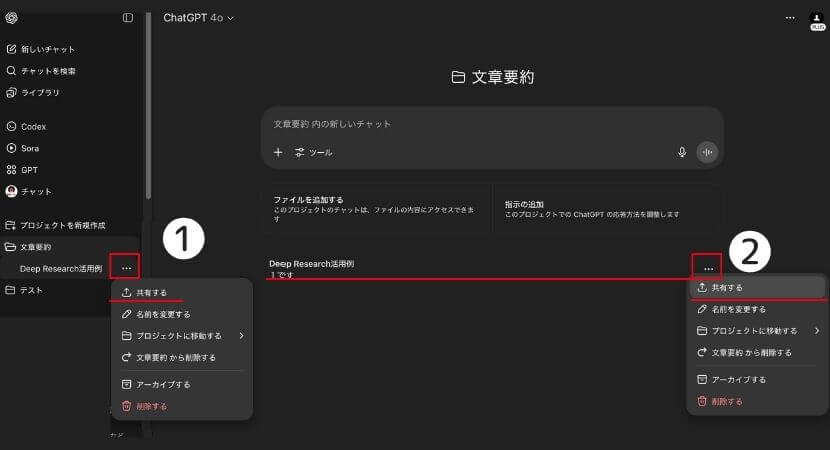Open Deep Research活用例 chat in sidebar

(x=61, y=269)
